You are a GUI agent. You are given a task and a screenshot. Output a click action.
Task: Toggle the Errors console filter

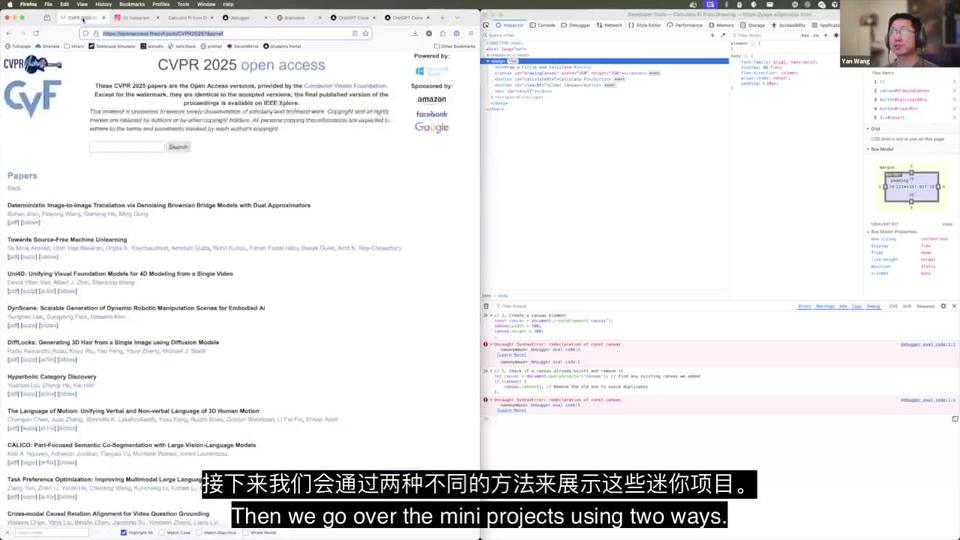(x=804, y=306)
